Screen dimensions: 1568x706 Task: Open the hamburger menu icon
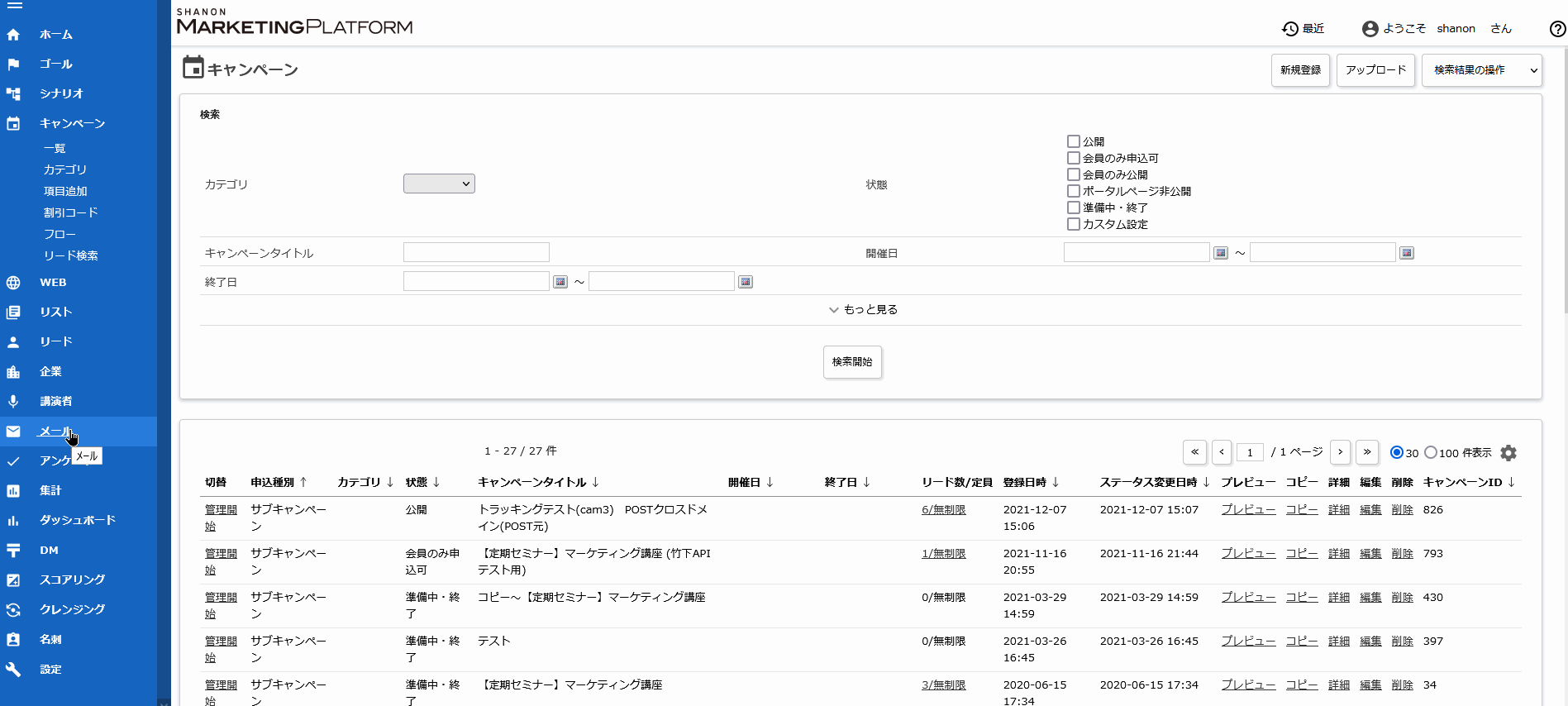coord(14,5)
